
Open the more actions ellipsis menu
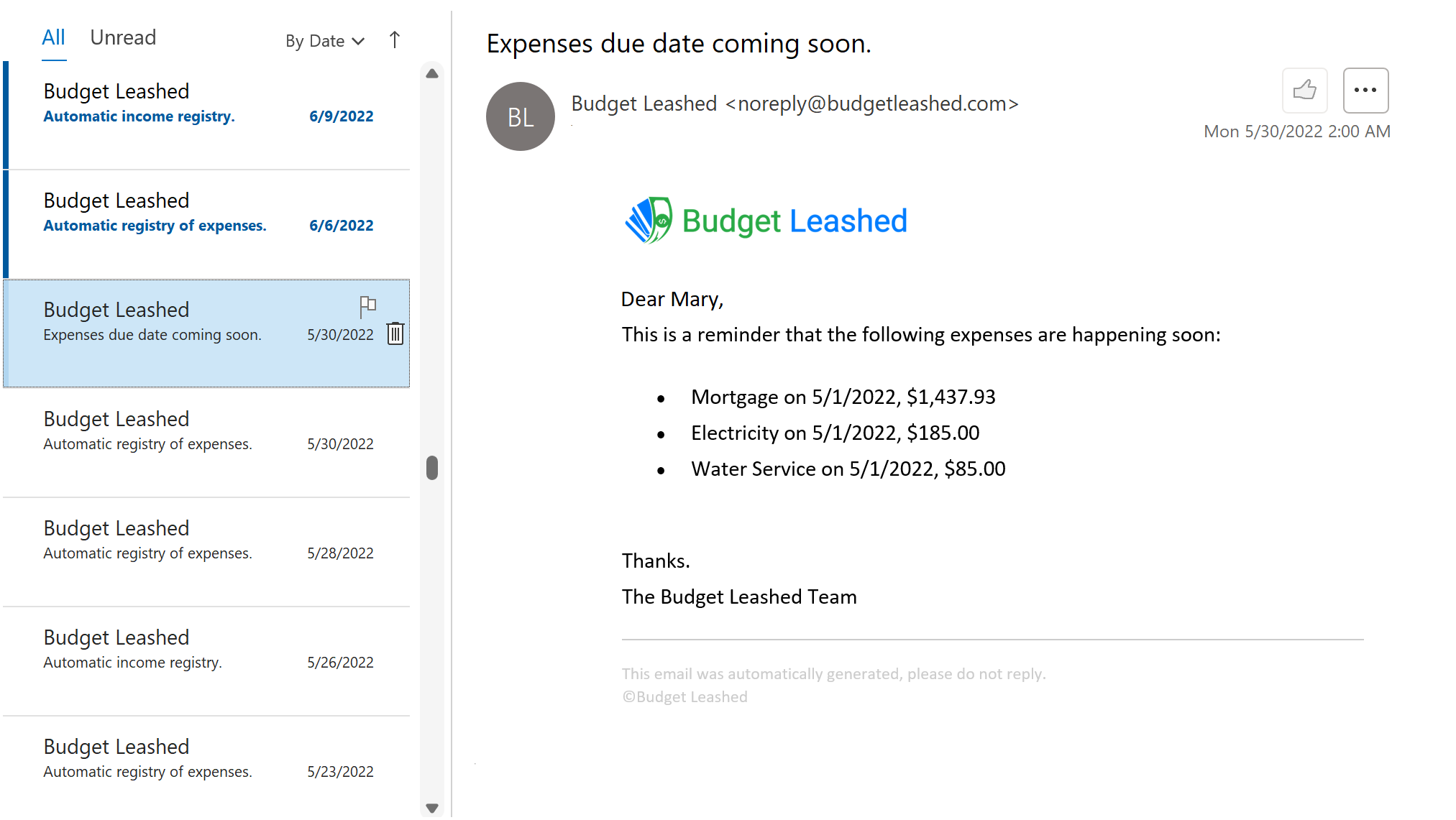coord(1365,91)
